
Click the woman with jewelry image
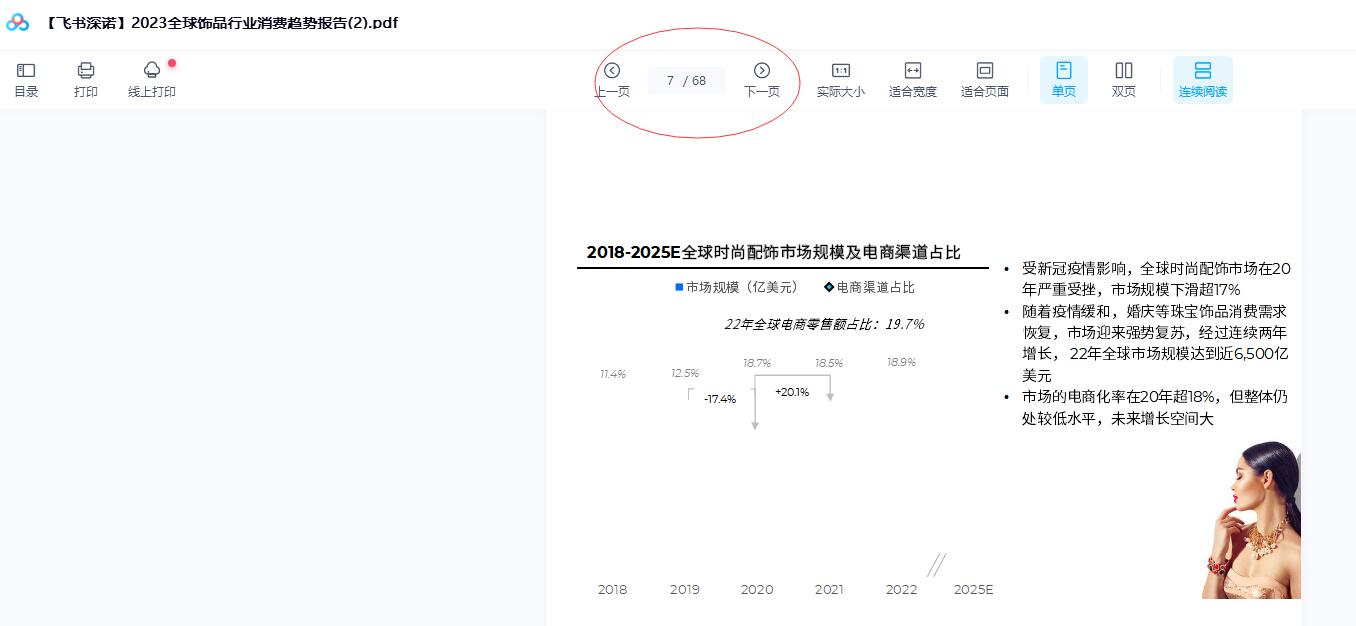(x=1250, y=520)
